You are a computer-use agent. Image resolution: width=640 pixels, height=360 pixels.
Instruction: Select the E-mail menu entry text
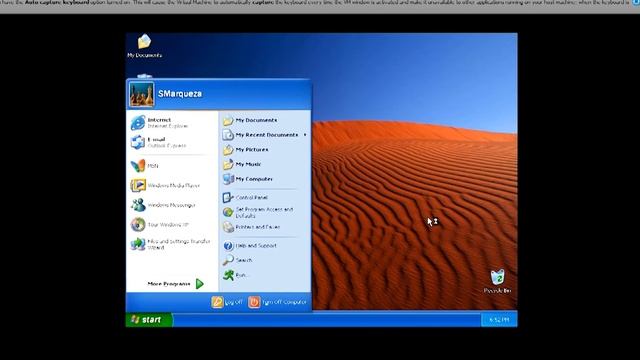tap(156, 139)
